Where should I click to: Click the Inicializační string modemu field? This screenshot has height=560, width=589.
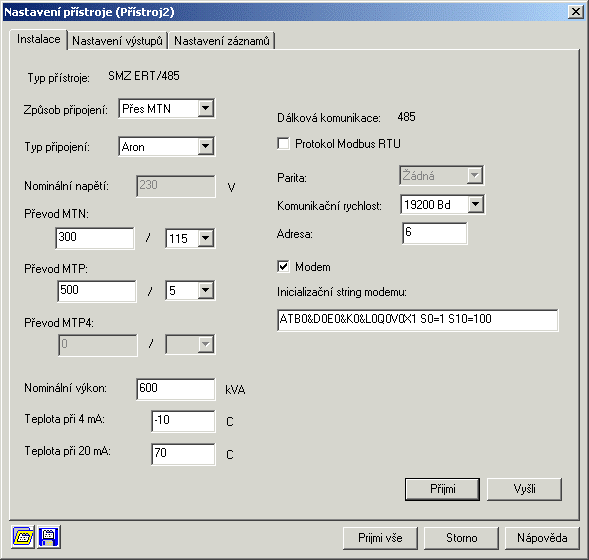[418, 320]
